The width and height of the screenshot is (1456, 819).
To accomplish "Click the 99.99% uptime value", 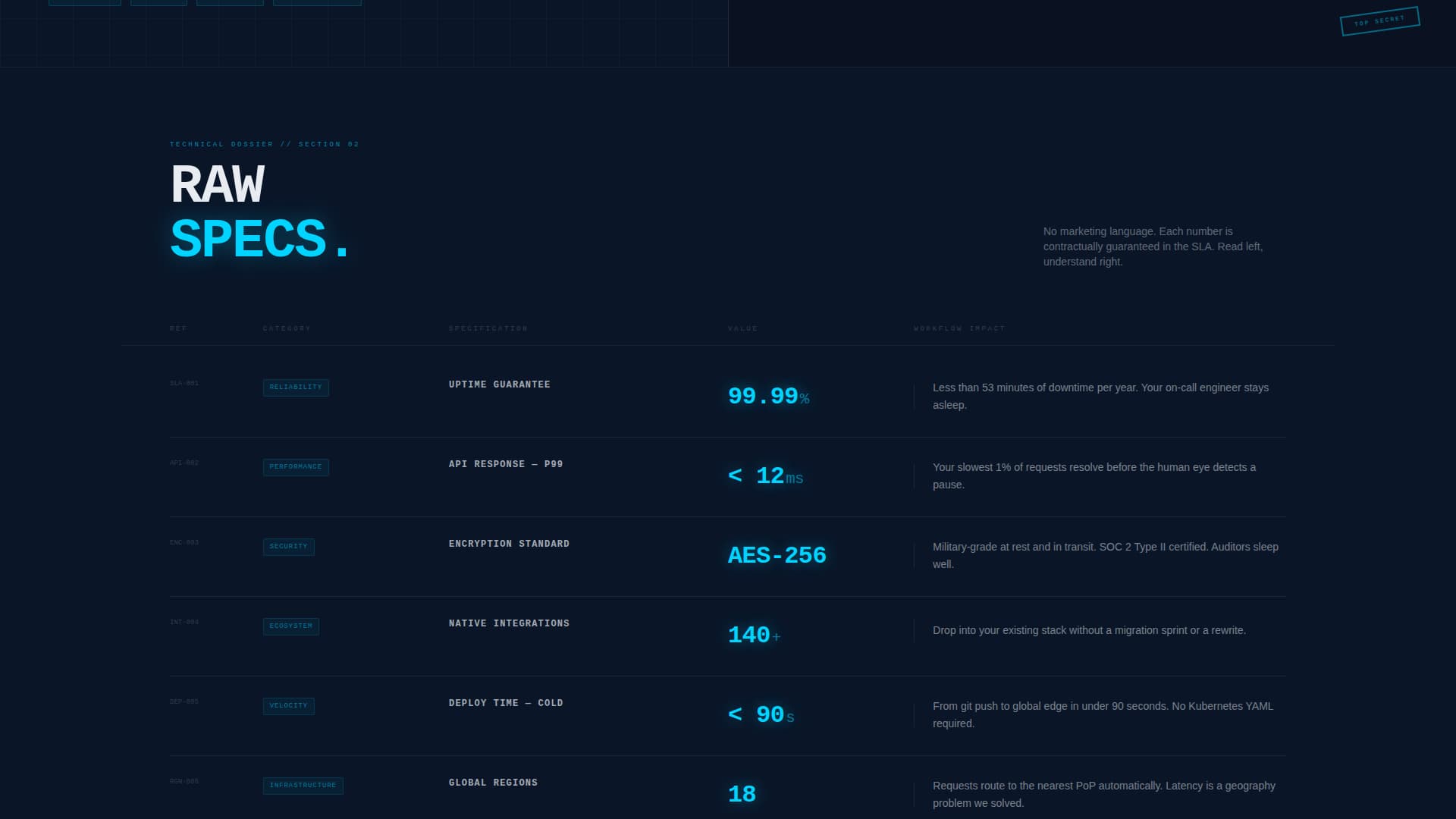I will (x=769, y=396).
